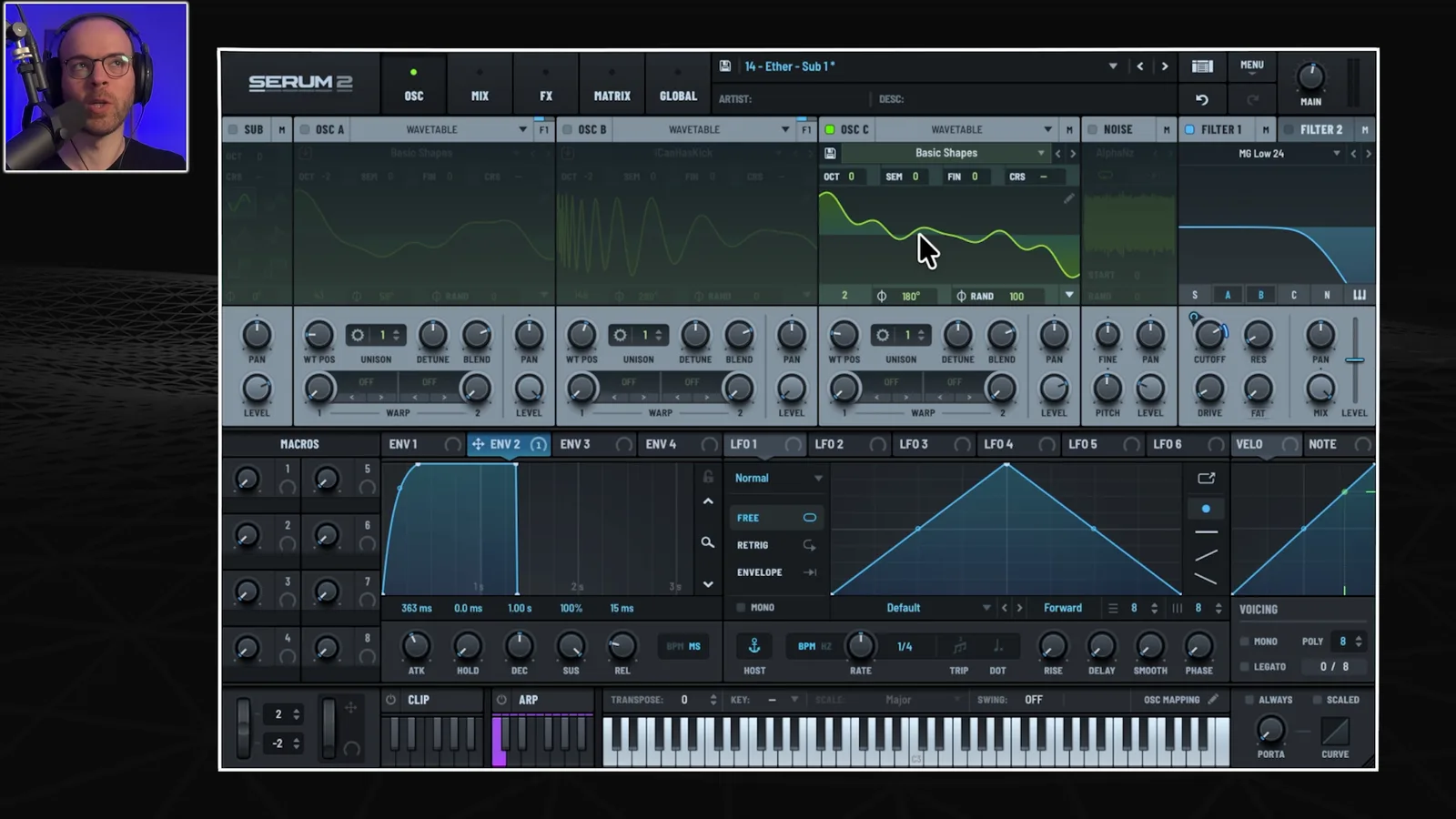
Task: Switch to the MIX tab
Action: click(480, 82)
